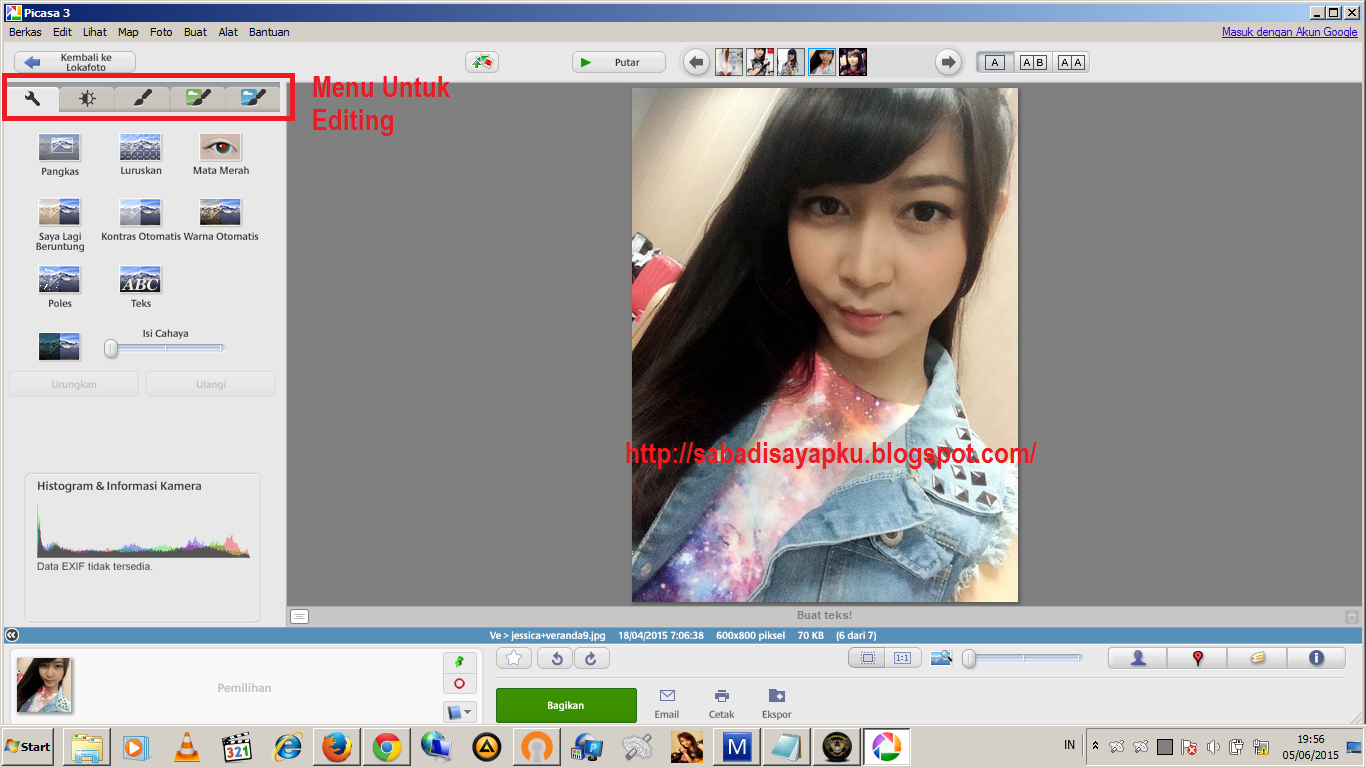This screenshot has width=1366, height=768.
Task: Select the Luruskan straighten tool
Action: (x=140, y=155)
